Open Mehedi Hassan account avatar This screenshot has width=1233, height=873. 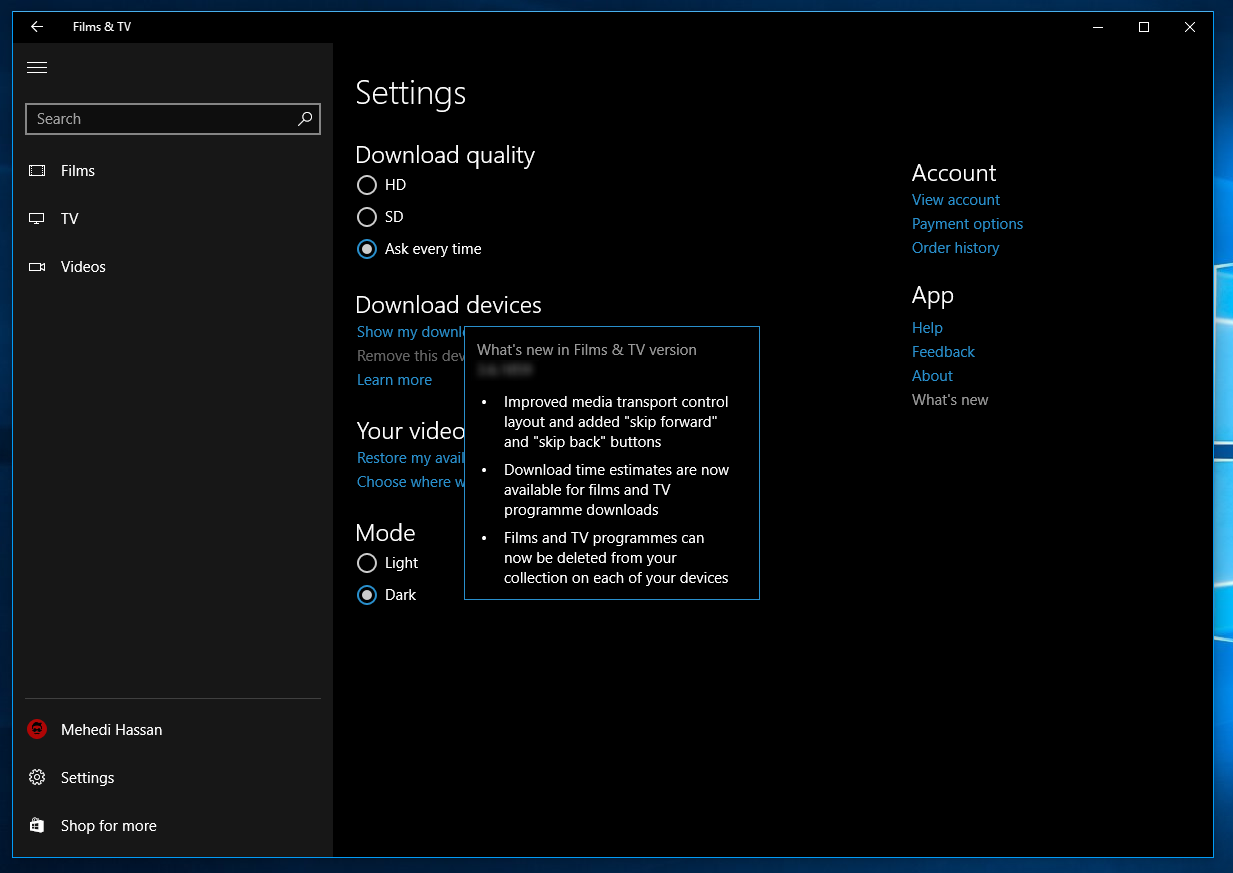37,729
